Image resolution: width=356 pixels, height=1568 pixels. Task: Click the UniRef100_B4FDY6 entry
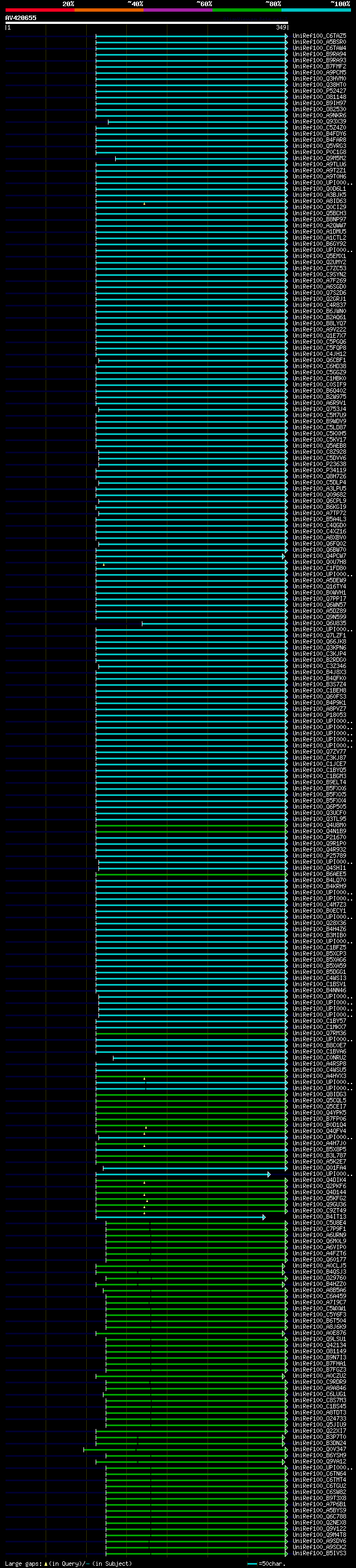pyautogui.click(x=319, y=134)
